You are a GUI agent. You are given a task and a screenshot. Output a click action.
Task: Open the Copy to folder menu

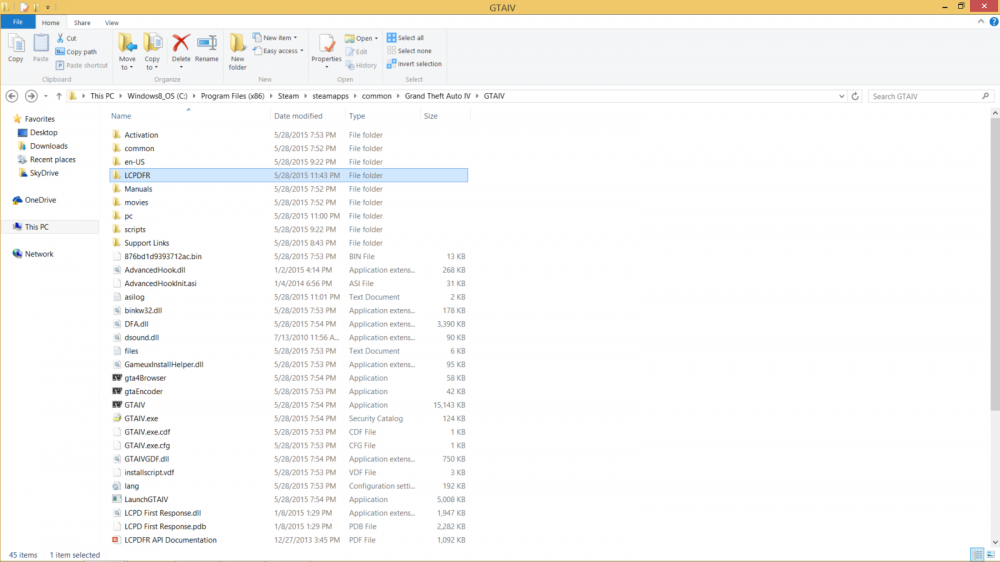(152, 52)
